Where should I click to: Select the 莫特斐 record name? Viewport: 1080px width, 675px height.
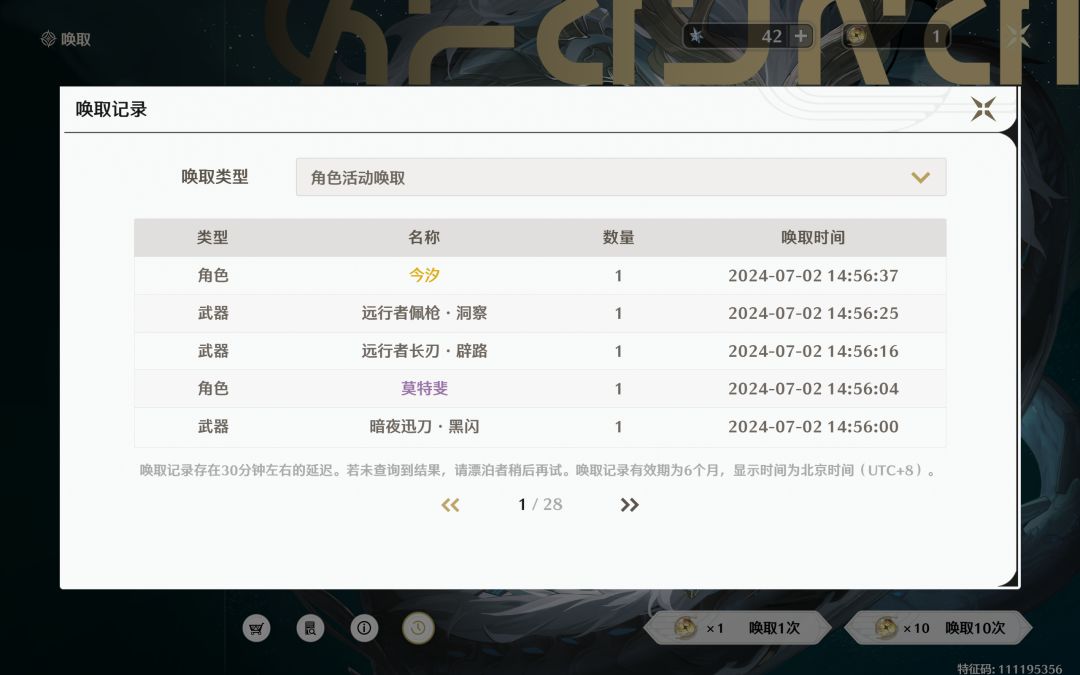424,388
